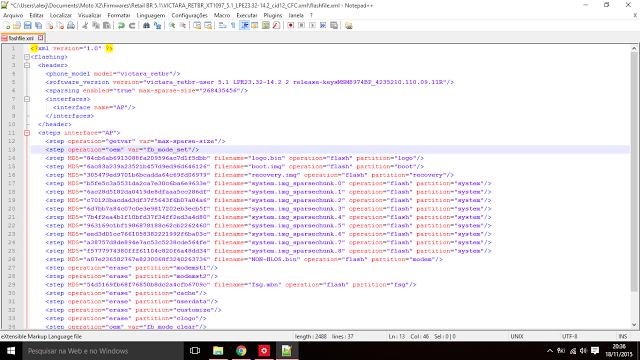640x360 pixels.
Task: Click the Paste toolbar icon
Action: (x=107, y=26)
